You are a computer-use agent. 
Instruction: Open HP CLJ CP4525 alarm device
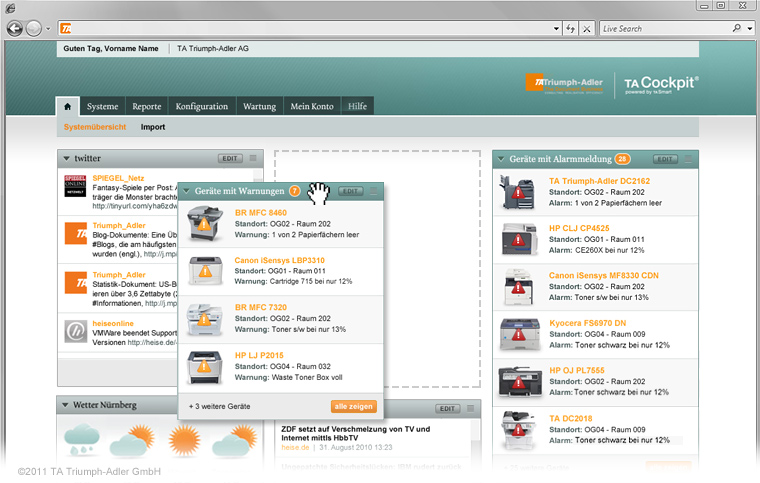pyautogui.click(x=579, y=228)
